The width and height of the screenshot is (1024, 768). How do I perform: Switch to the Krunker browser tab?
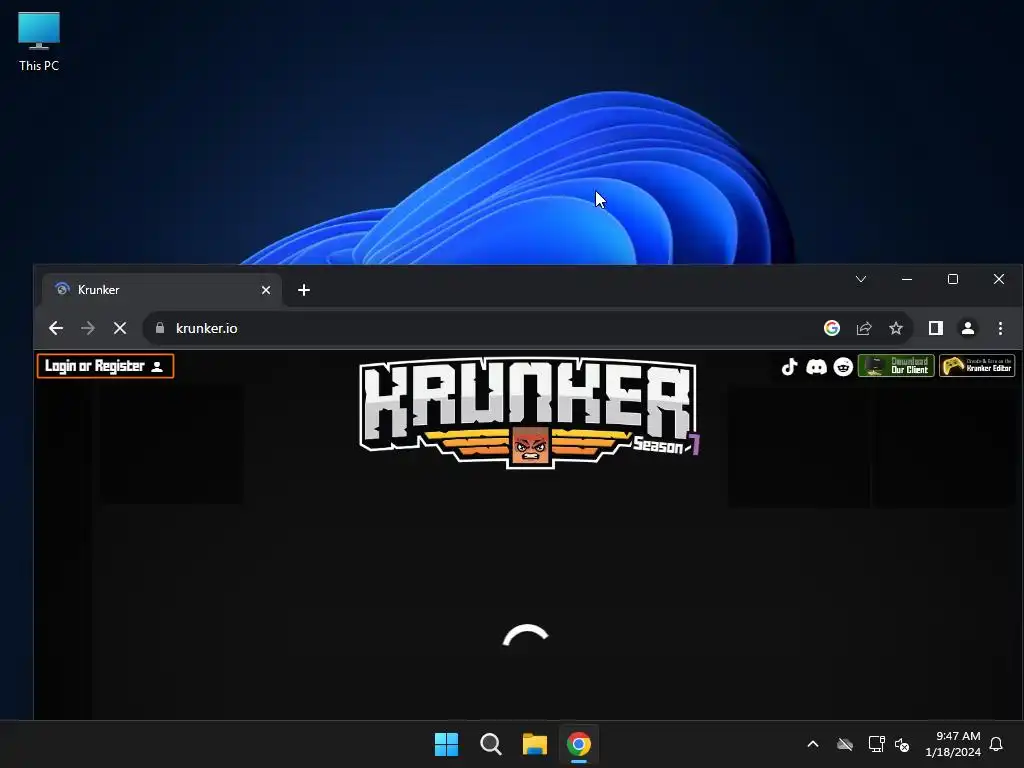click(x=162, y=290)
